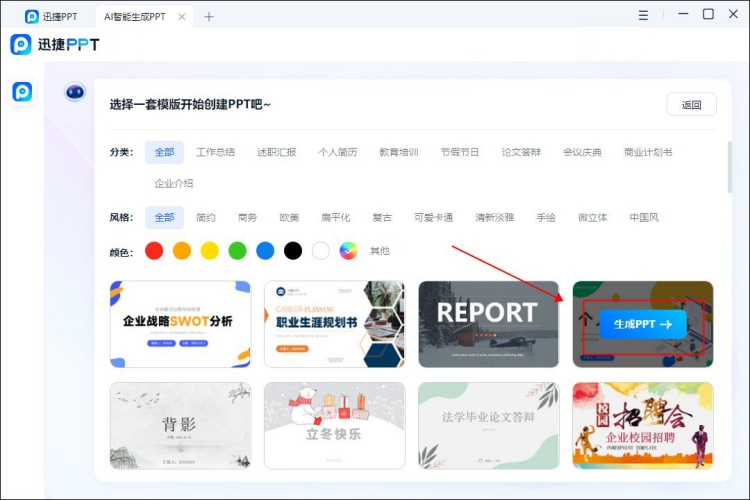Select category 全部 under 分类
The width and height of the screenshot is (750, 500).
pyautogui.click(x=164, y=152)
